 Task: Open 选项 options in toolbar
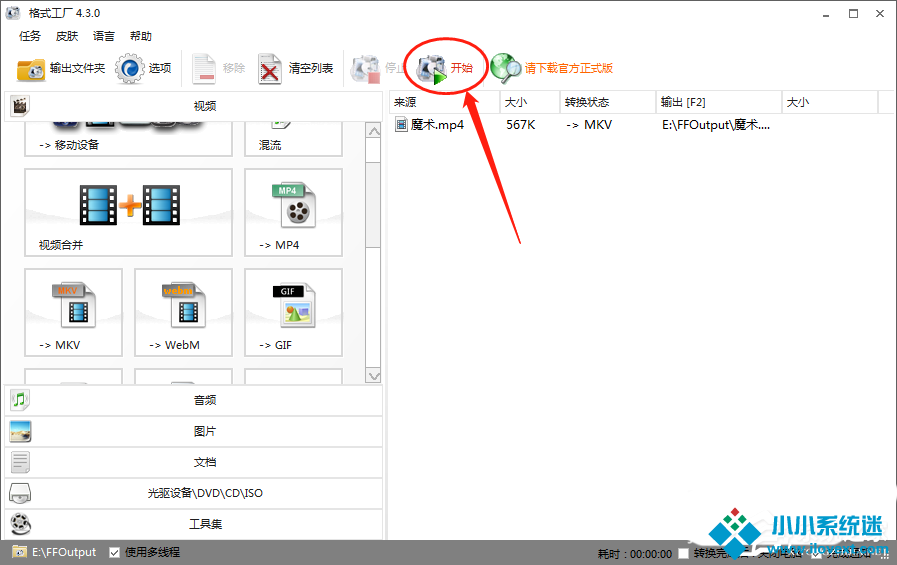[145, 69]
